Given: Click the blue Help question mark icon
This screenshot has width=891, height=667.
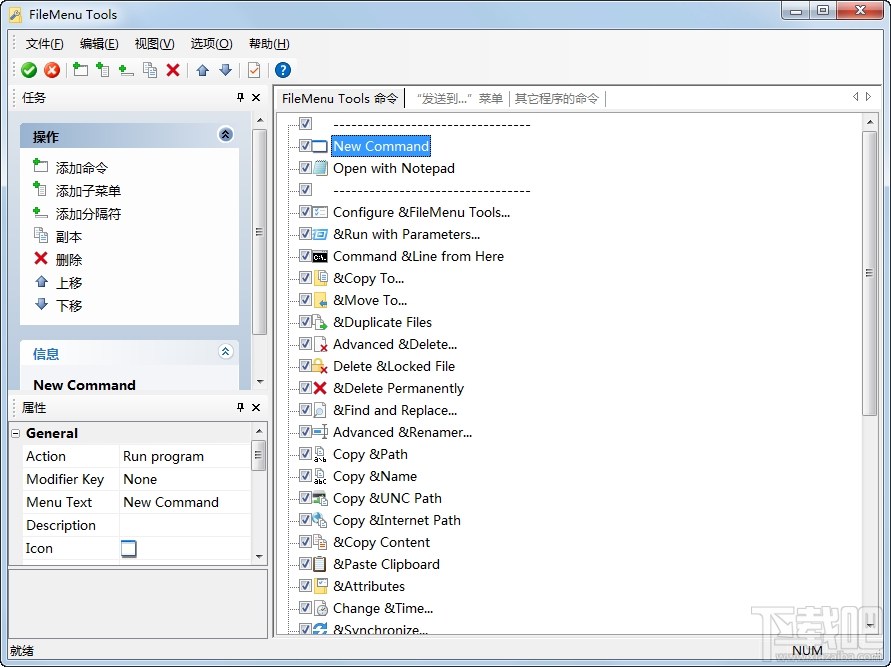Looking at the screenshot, I should (x=283, y=70).
